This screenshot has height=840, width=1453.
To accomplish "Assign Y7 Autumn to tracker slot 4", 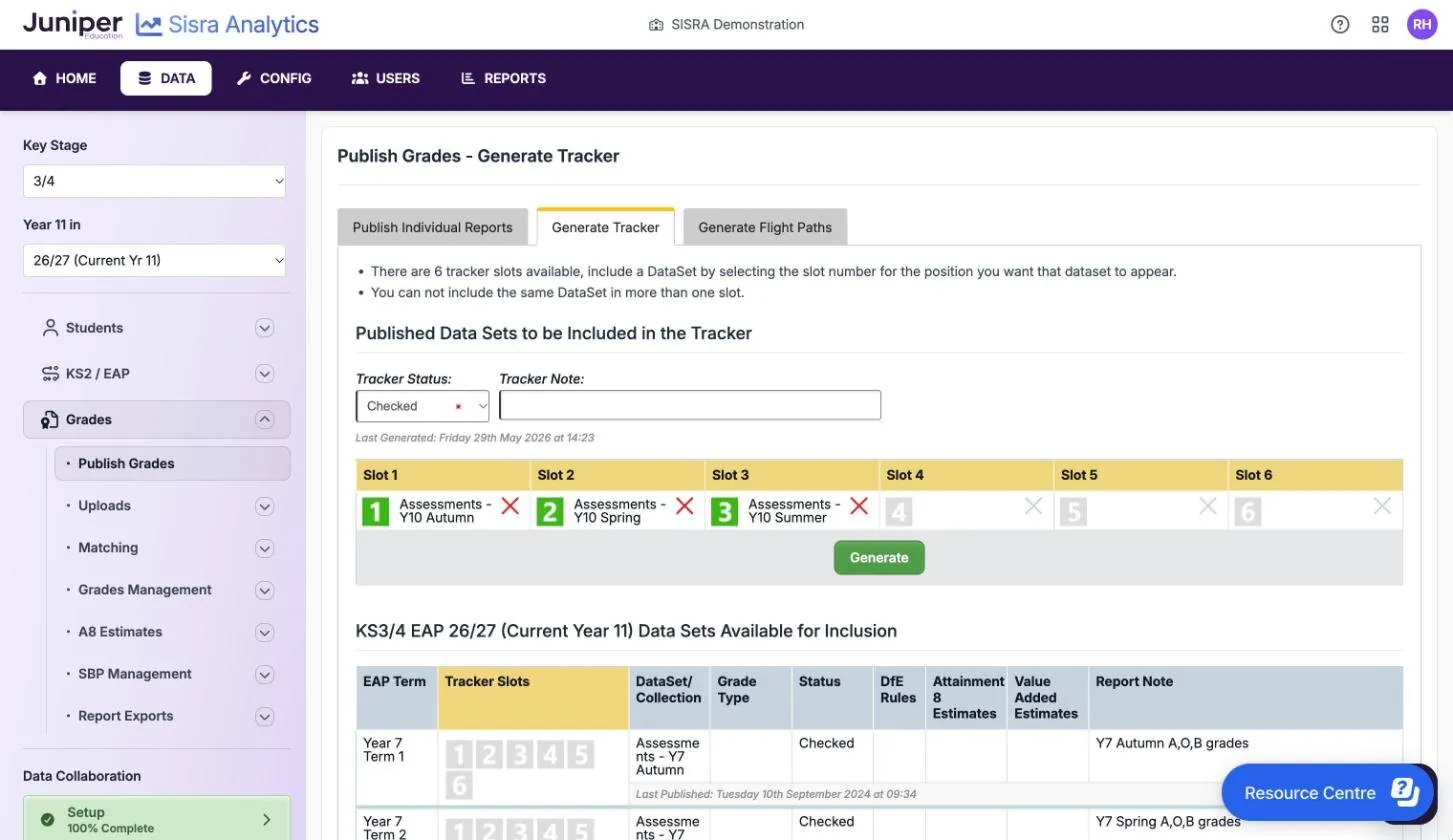I will click(x=551, y=754).
